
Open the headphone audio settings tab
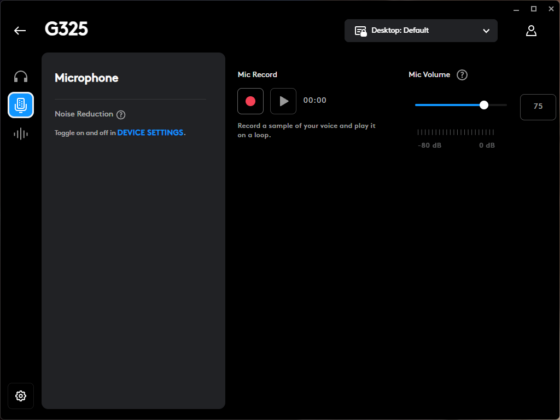click(21, 77)
